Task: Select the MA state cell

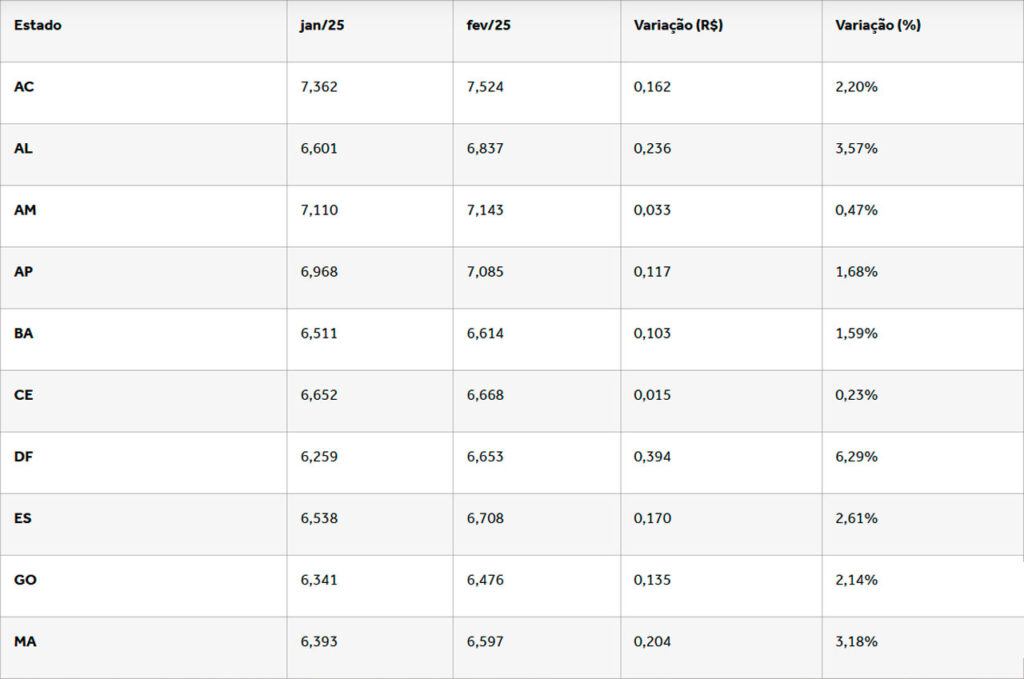Action: point(25,642)
